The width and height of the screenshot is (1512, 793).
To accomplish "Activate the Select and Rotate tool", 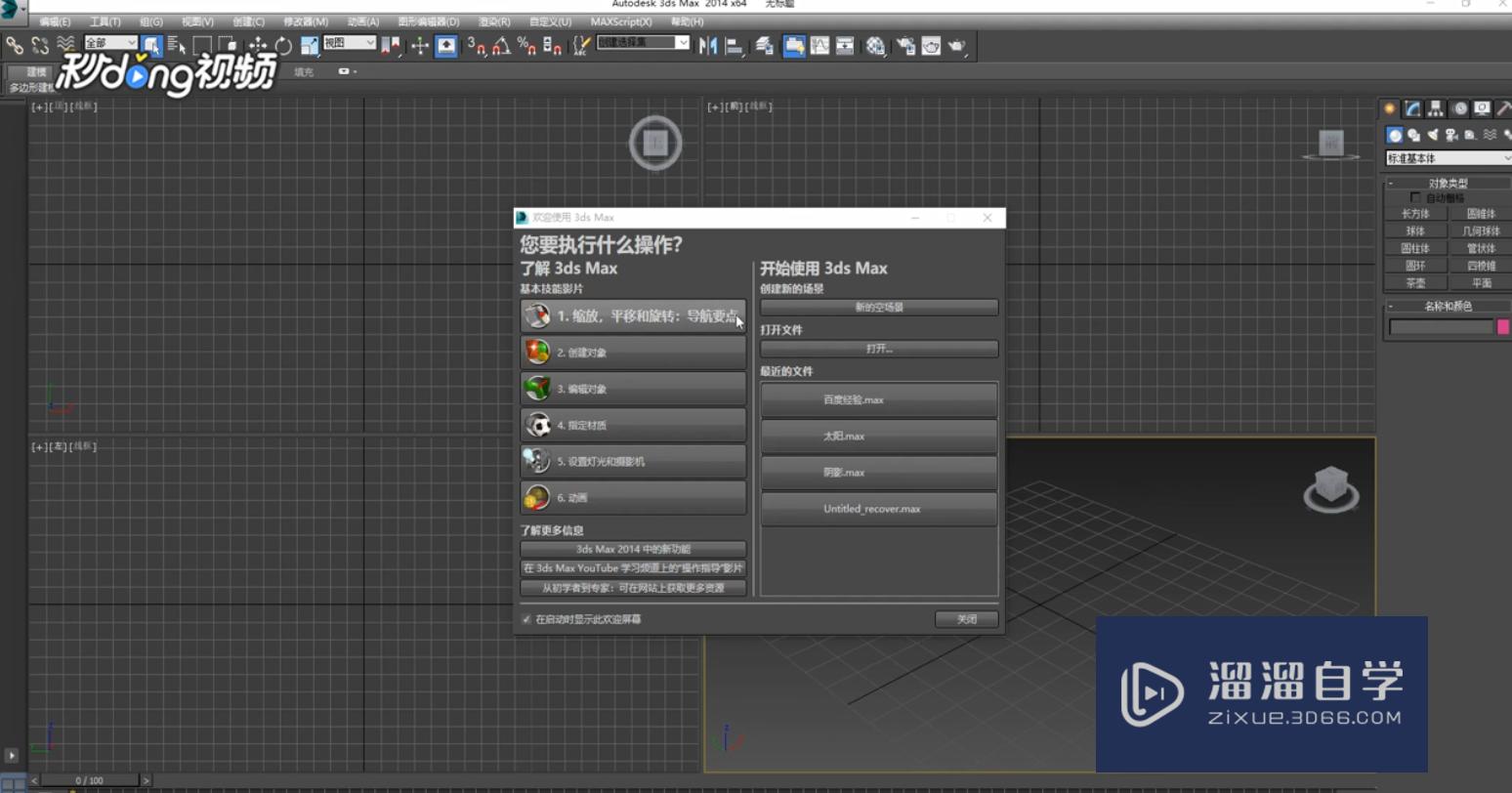I will click(283, 45).
